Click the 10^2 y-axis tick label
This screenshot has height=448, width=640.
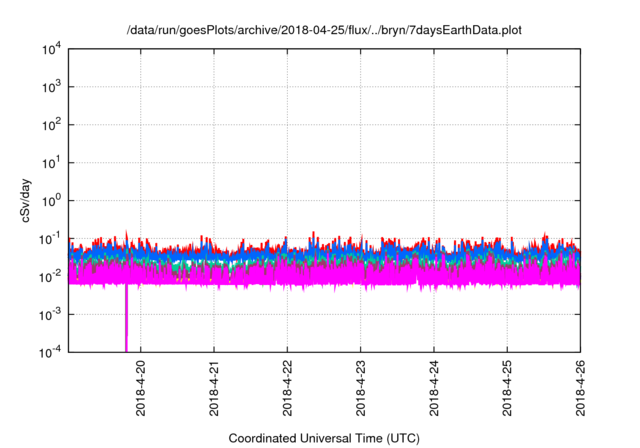coord(51,125)
